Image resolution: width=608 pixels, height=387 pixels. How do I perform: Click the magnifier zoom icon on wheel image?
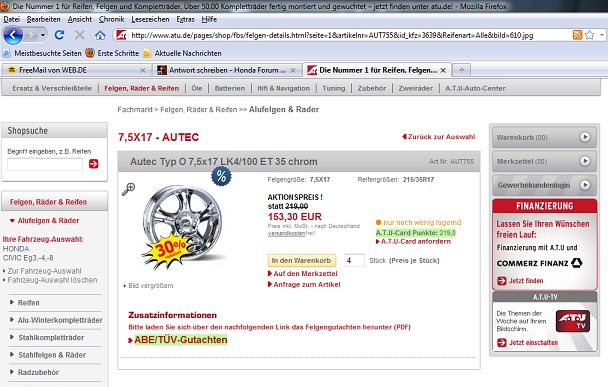[x=128, y=189]
